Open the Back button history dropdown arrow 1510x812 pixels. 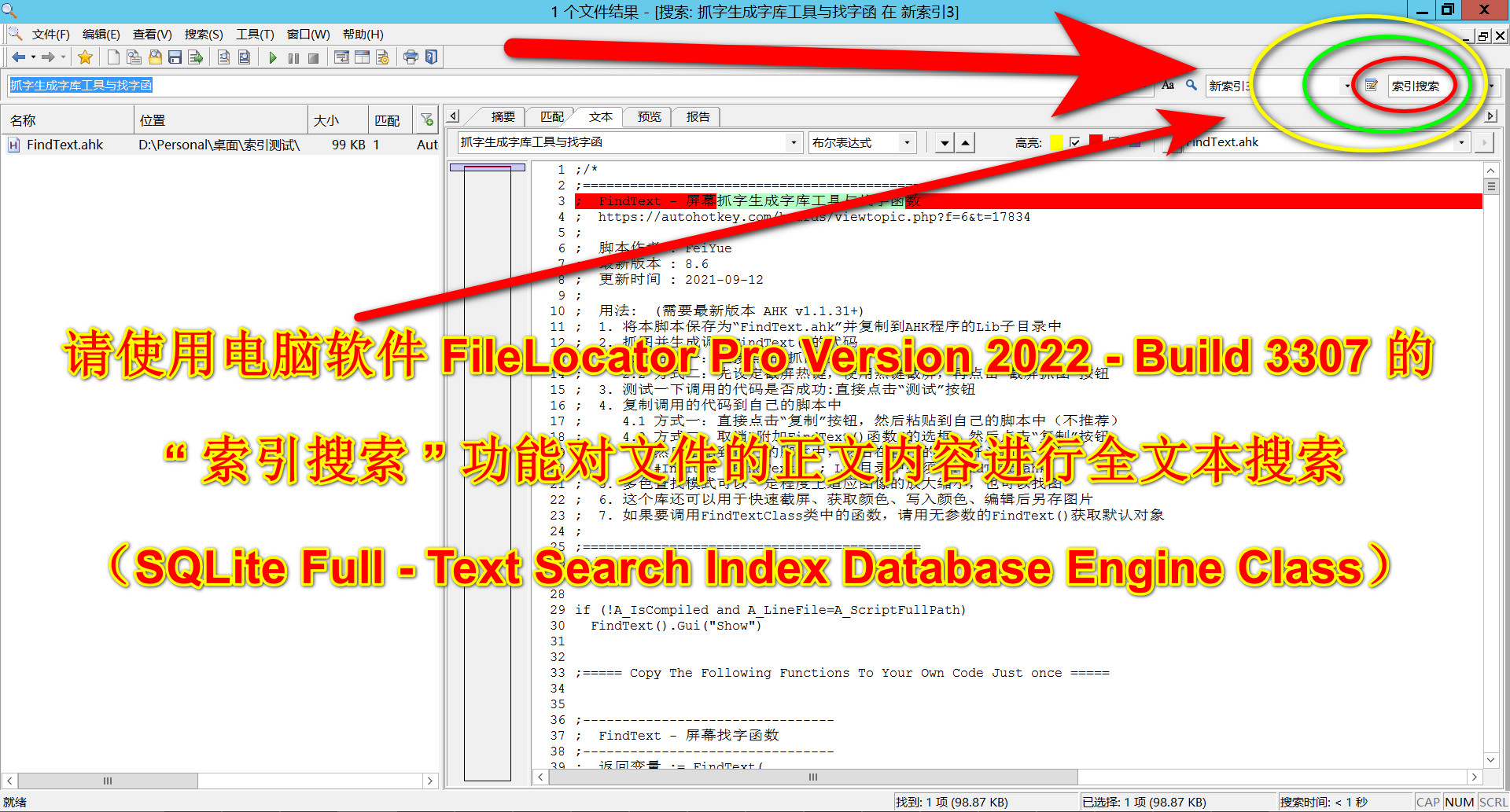click(x=33, y=57)
